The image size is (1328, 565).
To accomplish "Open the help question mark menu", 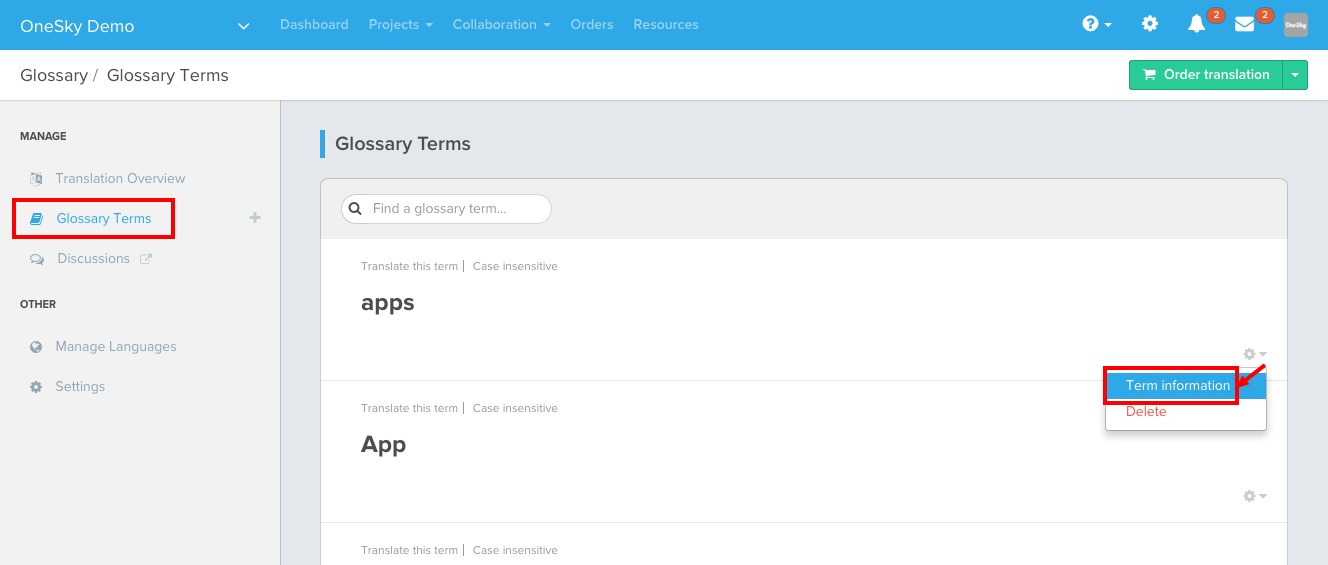I will pos(1097,24).
